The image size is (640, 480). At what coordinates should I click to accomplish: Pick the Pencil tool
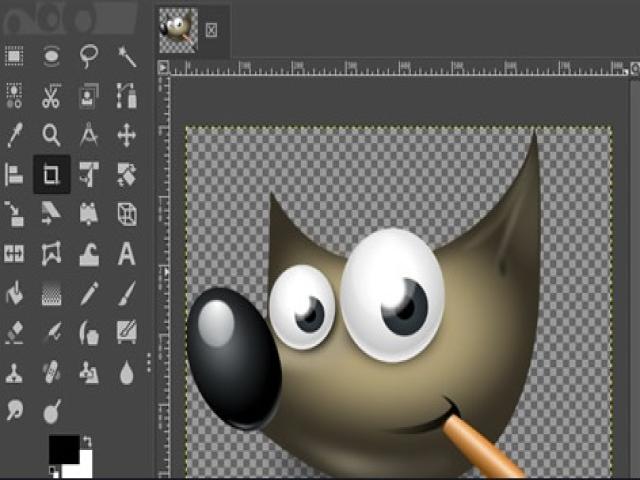coord(89,293)
